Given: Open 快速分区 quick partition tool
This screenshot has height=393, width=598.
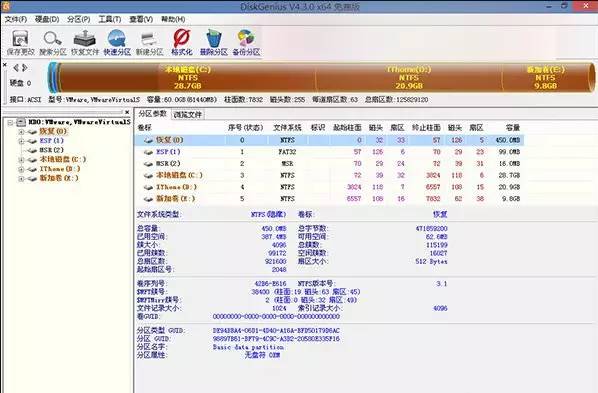Looking at the screenshot, I should [x=117, y=42].
